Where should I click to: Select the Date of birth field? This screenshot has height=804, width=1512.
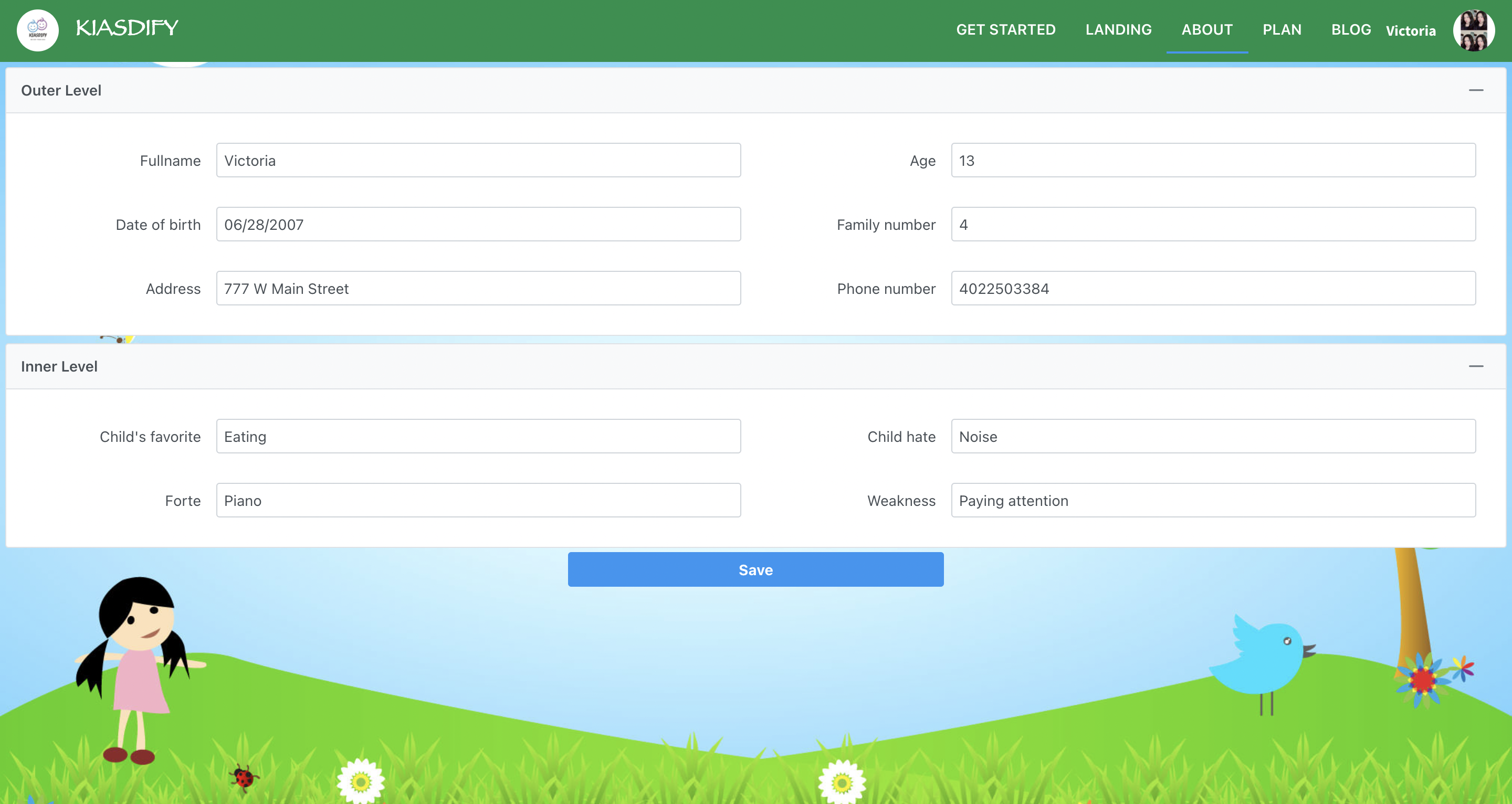(478, 224)
